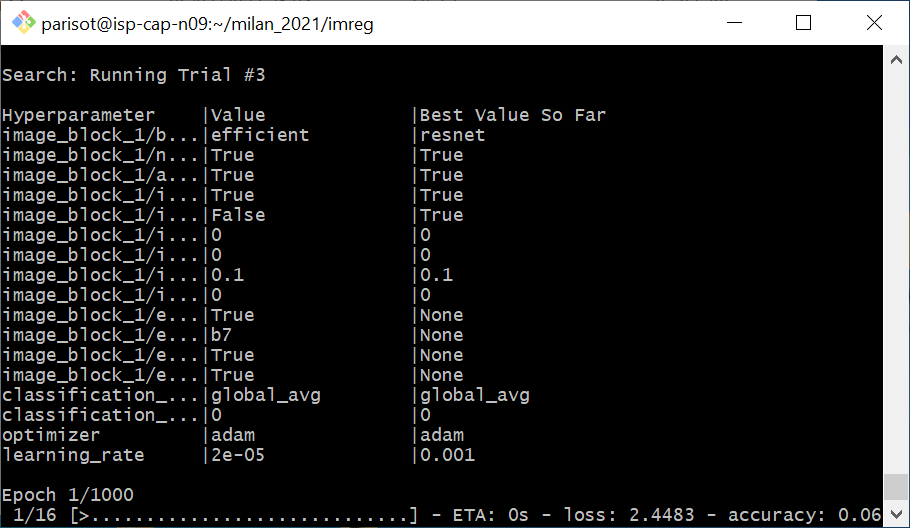Click 'adam' in the Value column
Image resolution: width=910 pixels, height=528 pixels.
tap(233, 435)
